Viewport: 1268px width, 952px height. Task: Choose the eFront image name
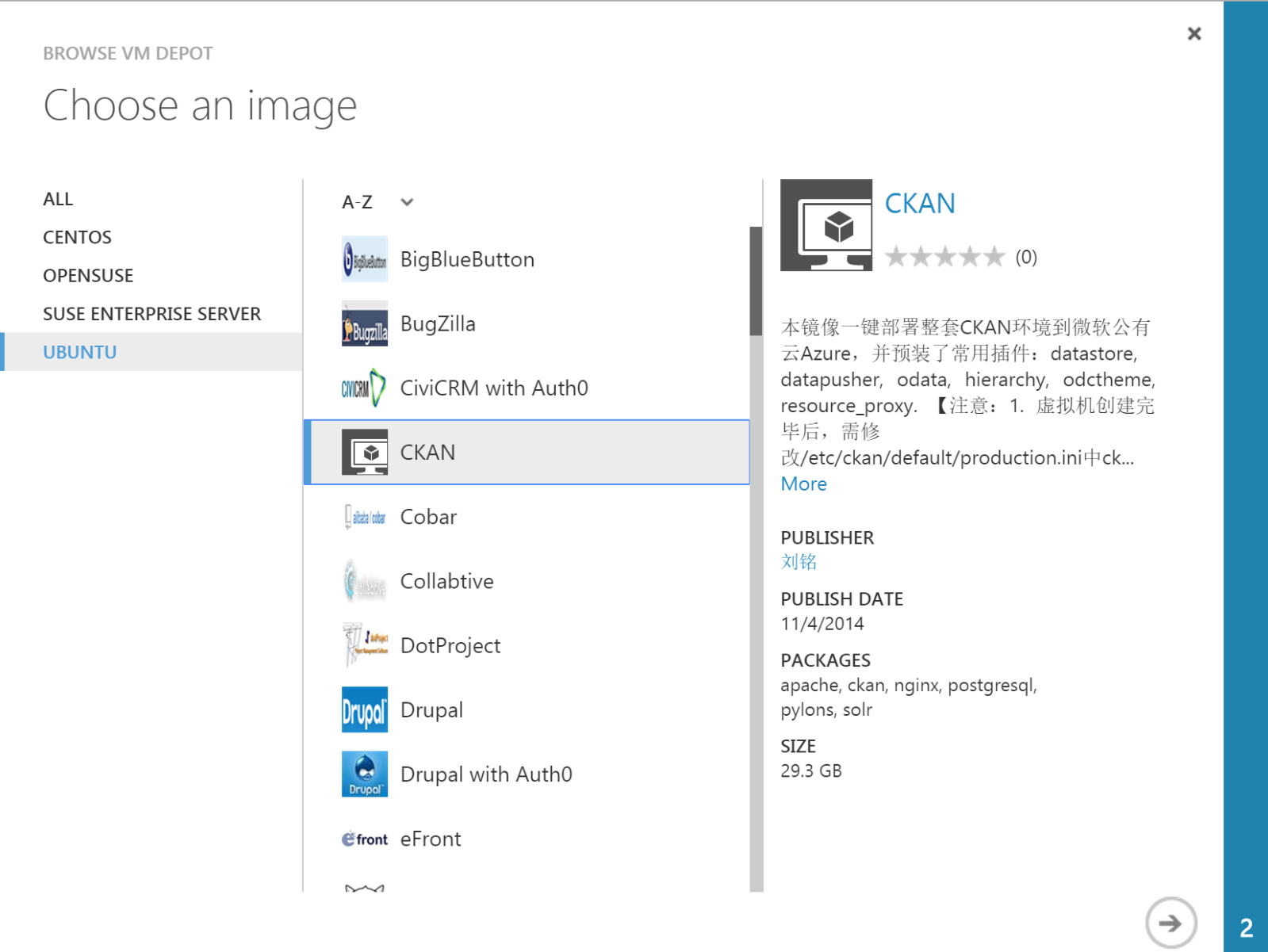tap(431, 839)
